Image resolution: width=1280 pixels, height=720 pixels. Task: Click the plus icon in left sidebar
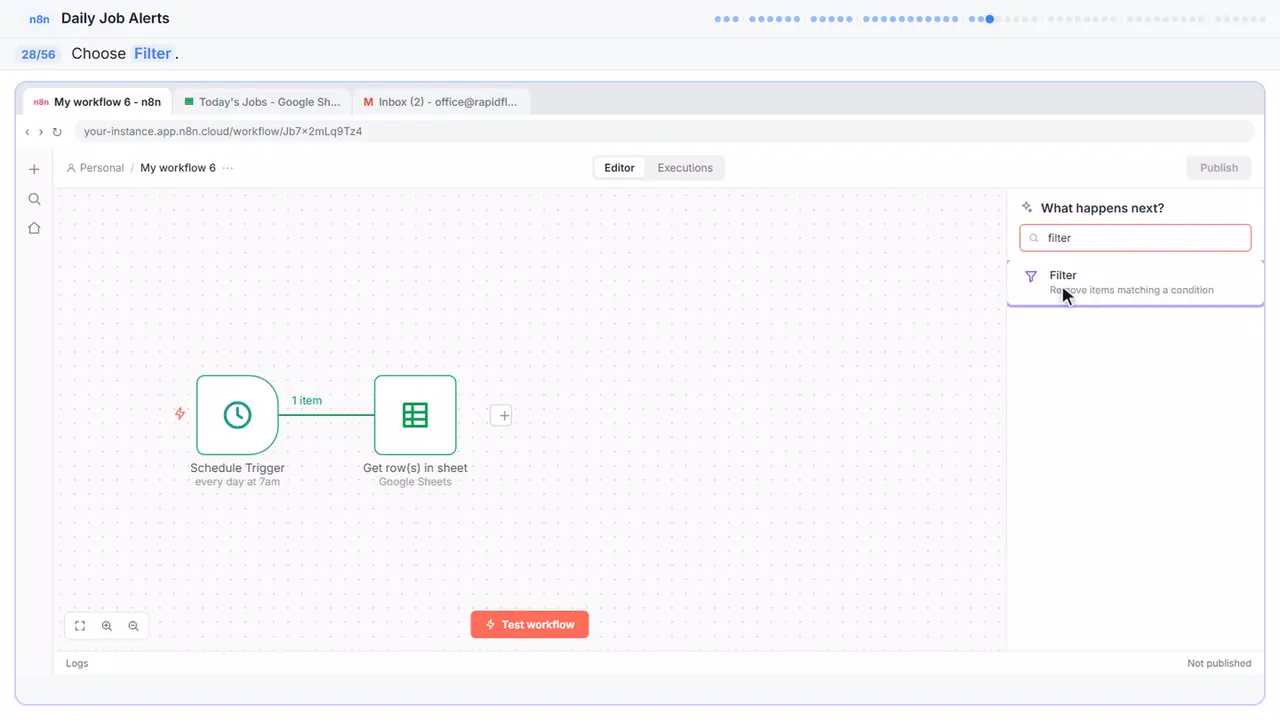point(34,169)
